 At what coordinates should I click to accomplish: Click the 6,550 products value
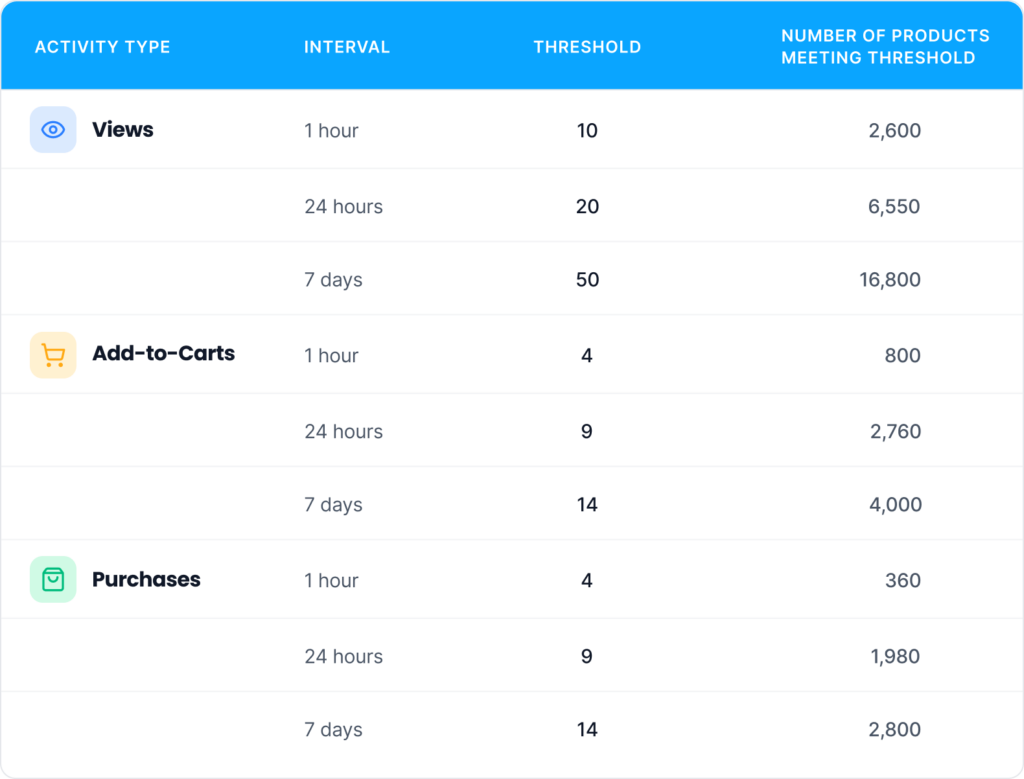[x=895, y=207]
